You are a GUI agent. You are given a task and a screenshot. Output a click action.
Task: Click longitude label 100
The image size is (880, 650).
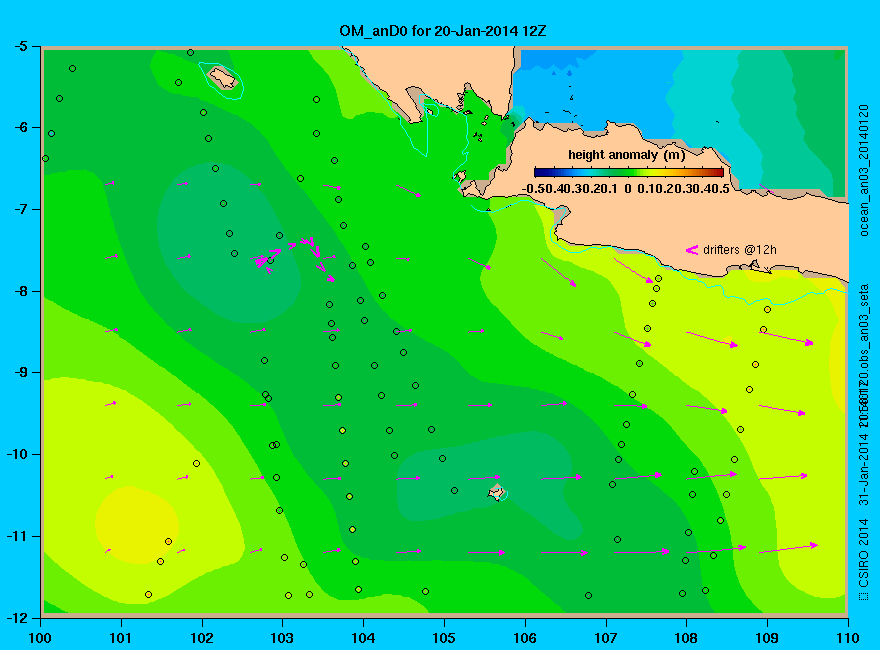[x=40, y=638]
